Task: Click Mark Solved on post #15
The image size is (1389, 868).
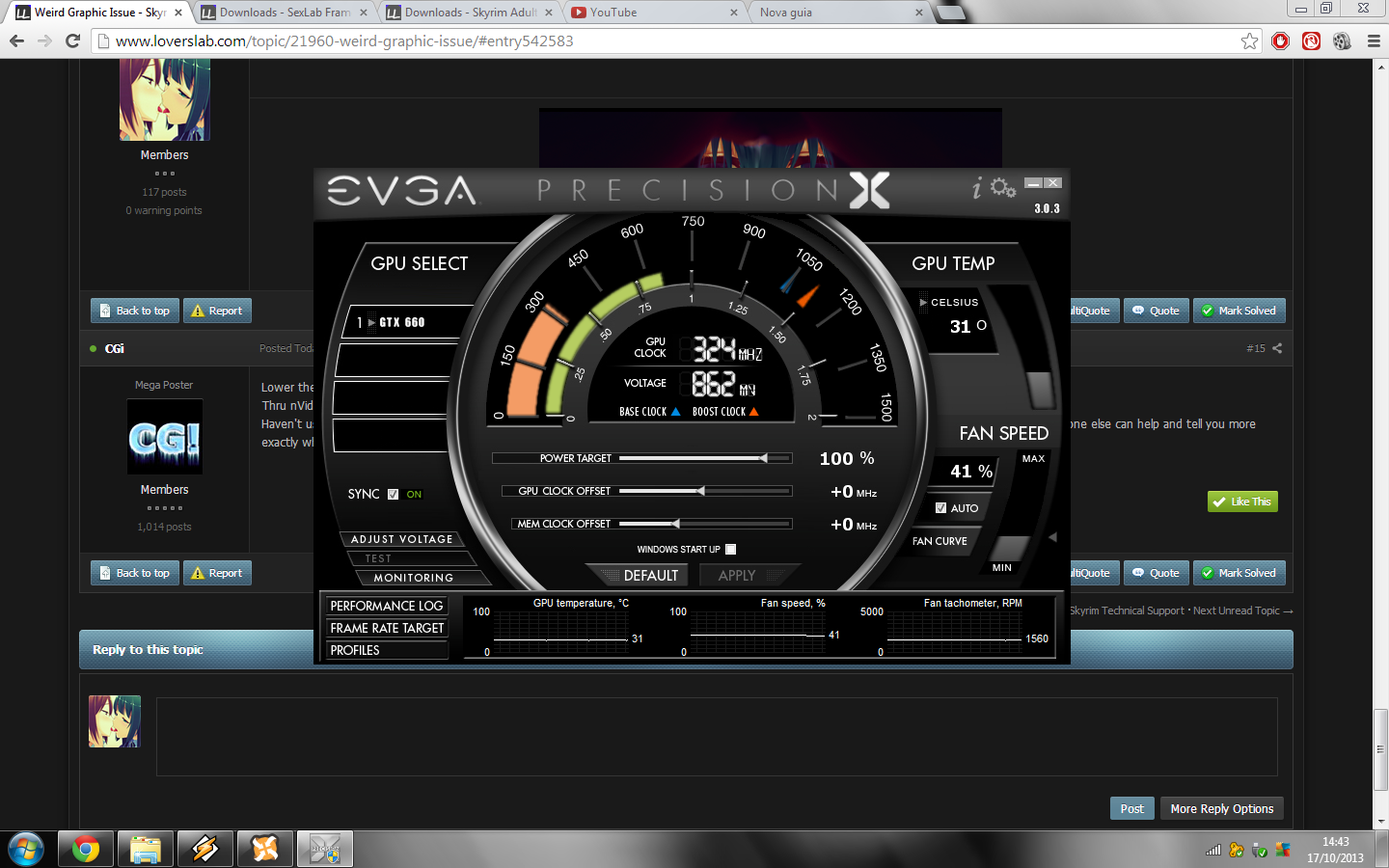Action: (1239, 573)
